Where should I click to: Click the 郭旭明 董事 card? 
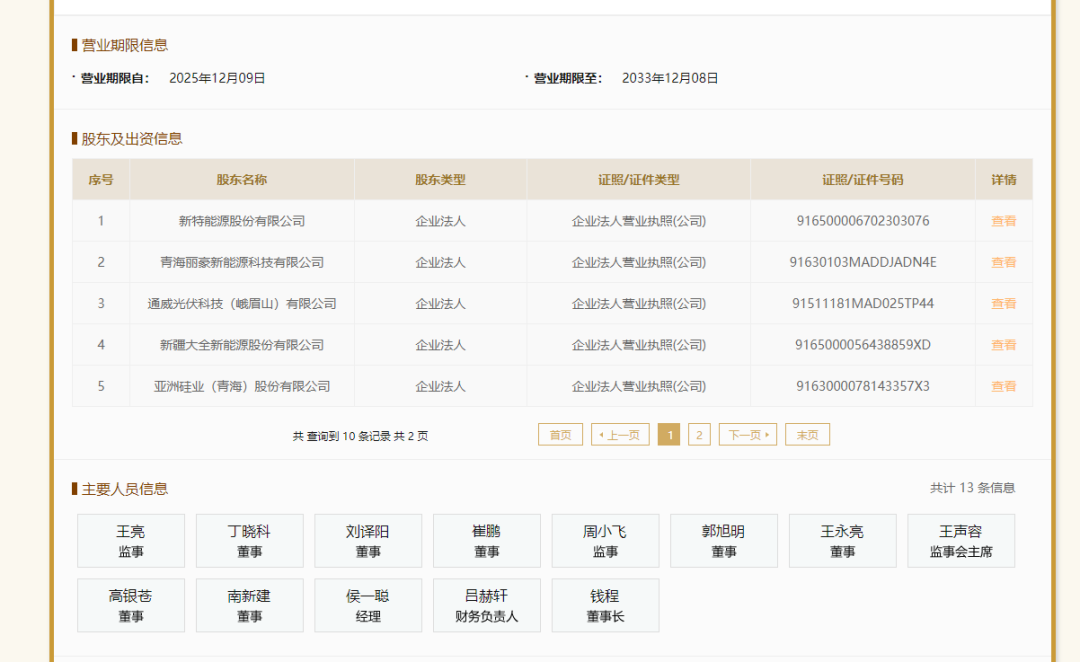[x=724, y=541]
